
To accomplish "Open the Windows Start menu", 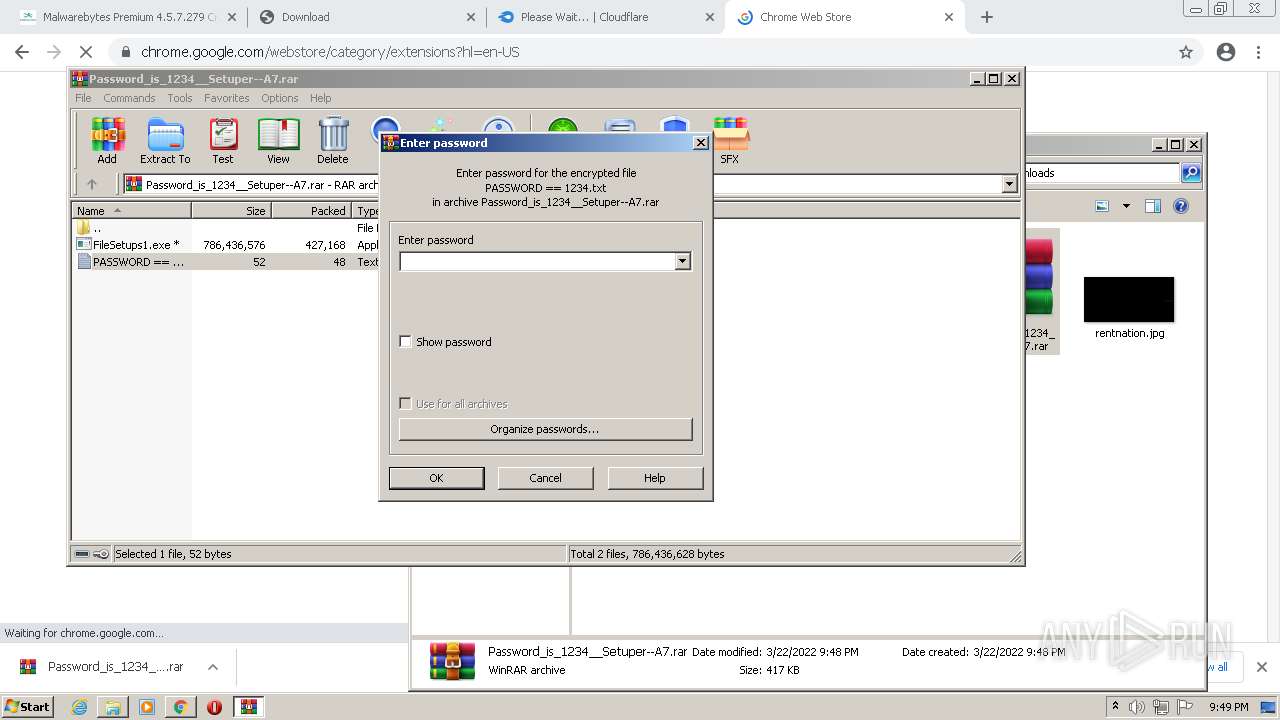I will pyautogui.click(x=27, y=706).
